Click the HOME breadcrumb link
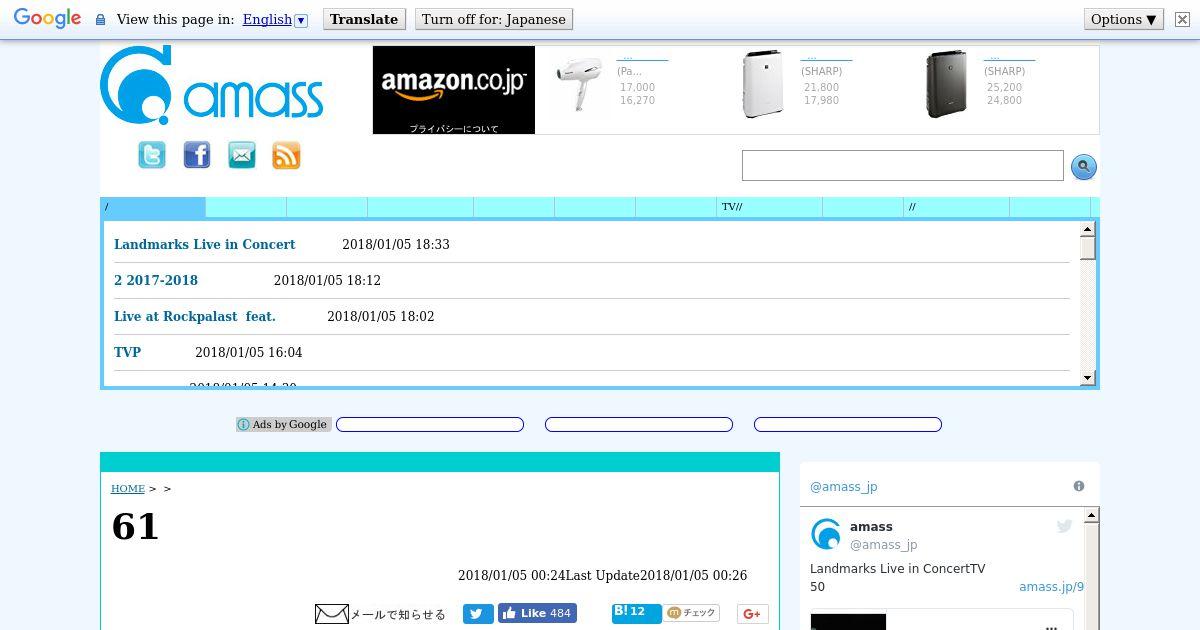The width and height of the screenshot is (1200, 630). [128, 488]
